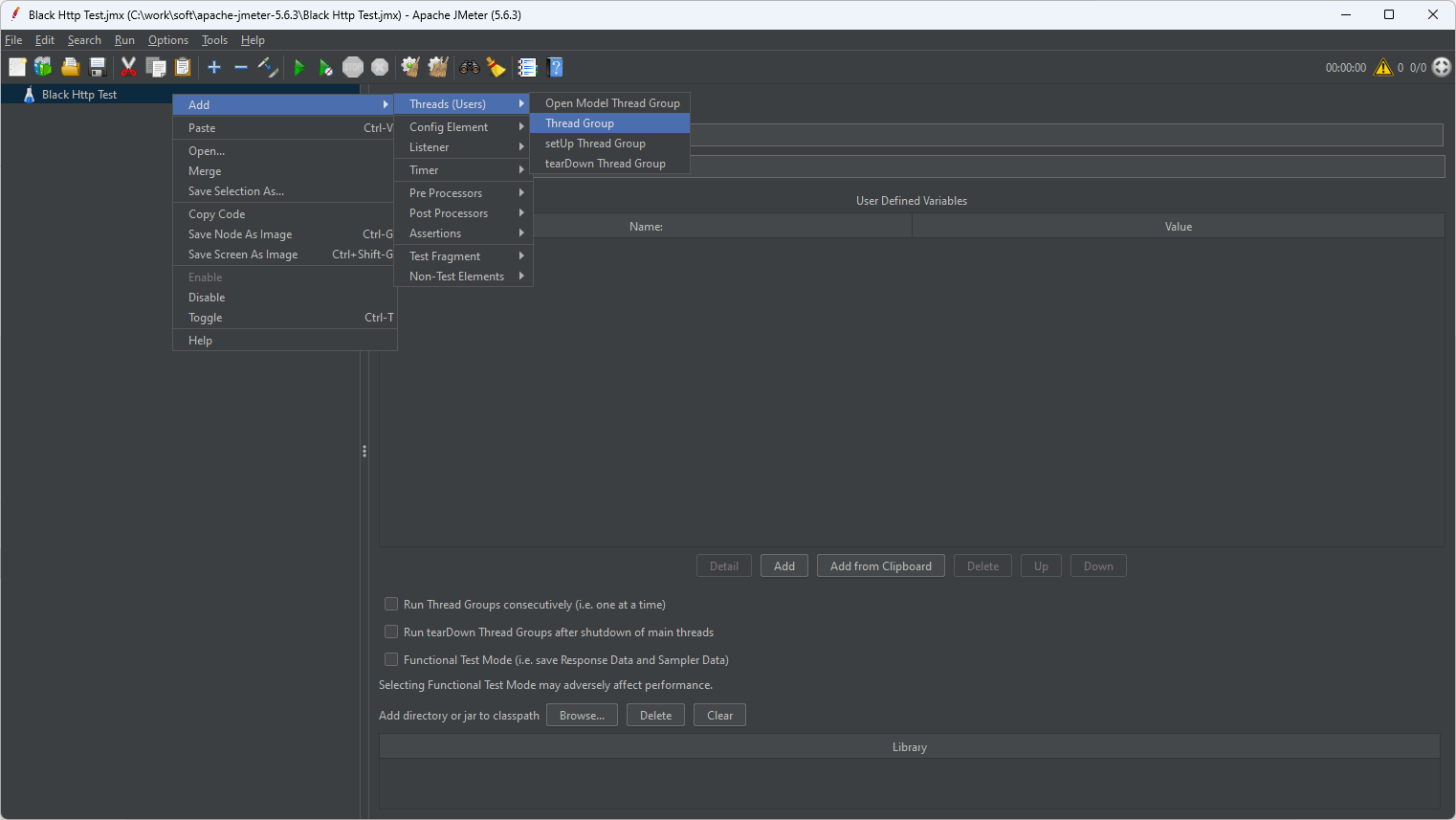Image resolution: width=1456 pixels, height=820 pixels.
Task: Choose Save Screen As Image
Action: tap(285, 254)
